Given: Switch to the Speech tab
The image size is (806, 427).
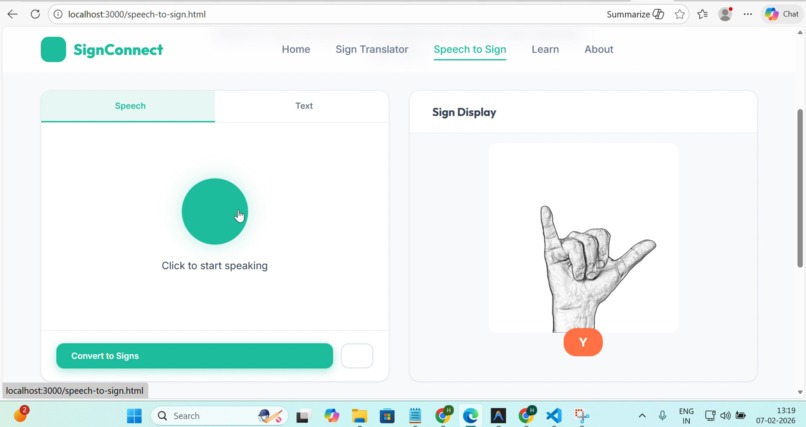Looking at the screenshot, I should point(128,106).
